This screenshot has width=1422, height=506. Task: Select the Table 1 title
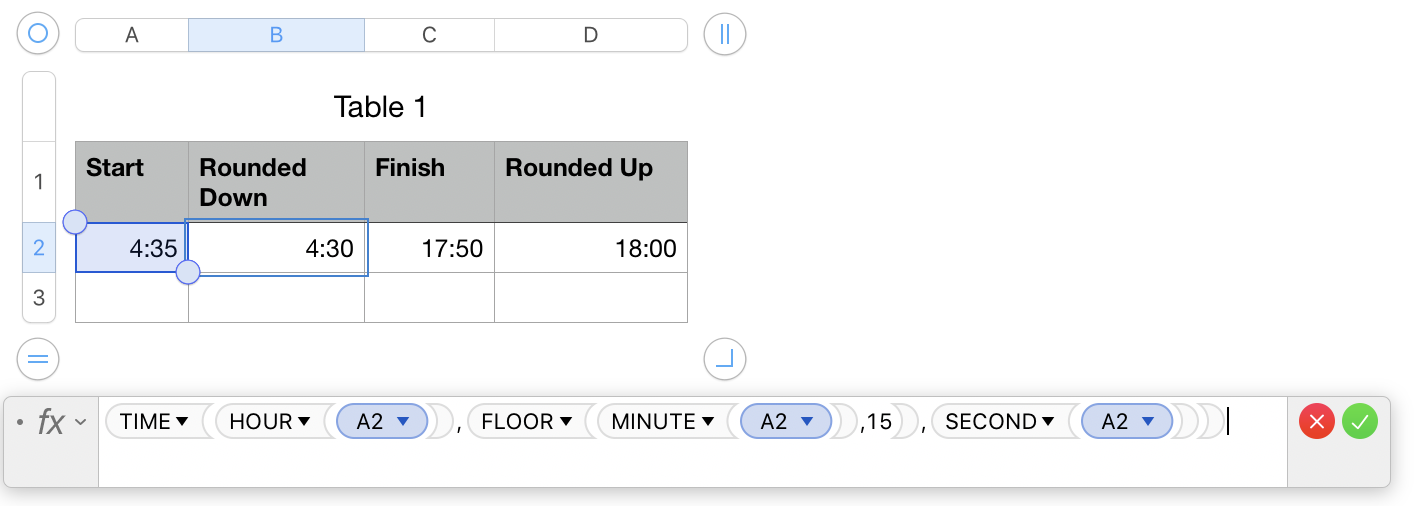click(x=380, y=107)
